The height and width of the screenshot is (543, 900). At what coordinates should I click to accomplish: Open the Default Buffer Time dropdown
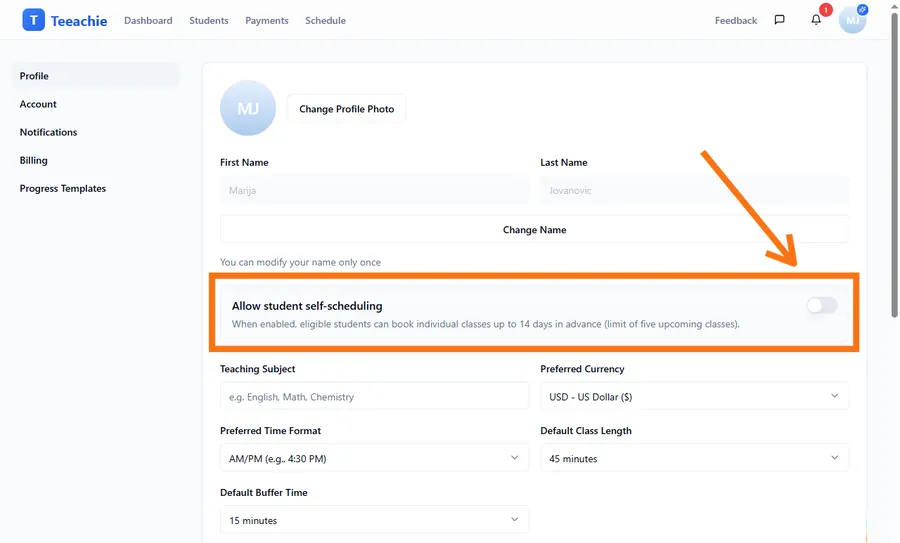(374, 520)
